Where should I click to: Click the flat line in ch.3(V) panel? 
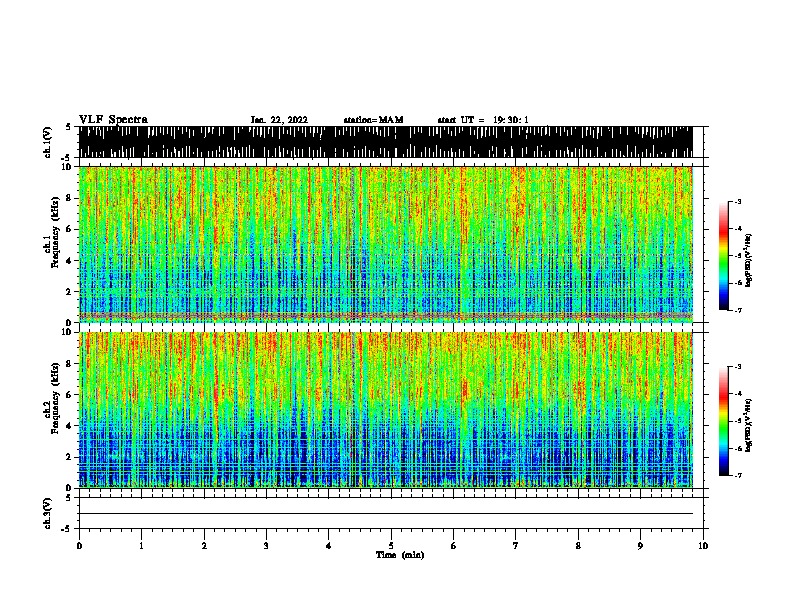tap(385, 514)
